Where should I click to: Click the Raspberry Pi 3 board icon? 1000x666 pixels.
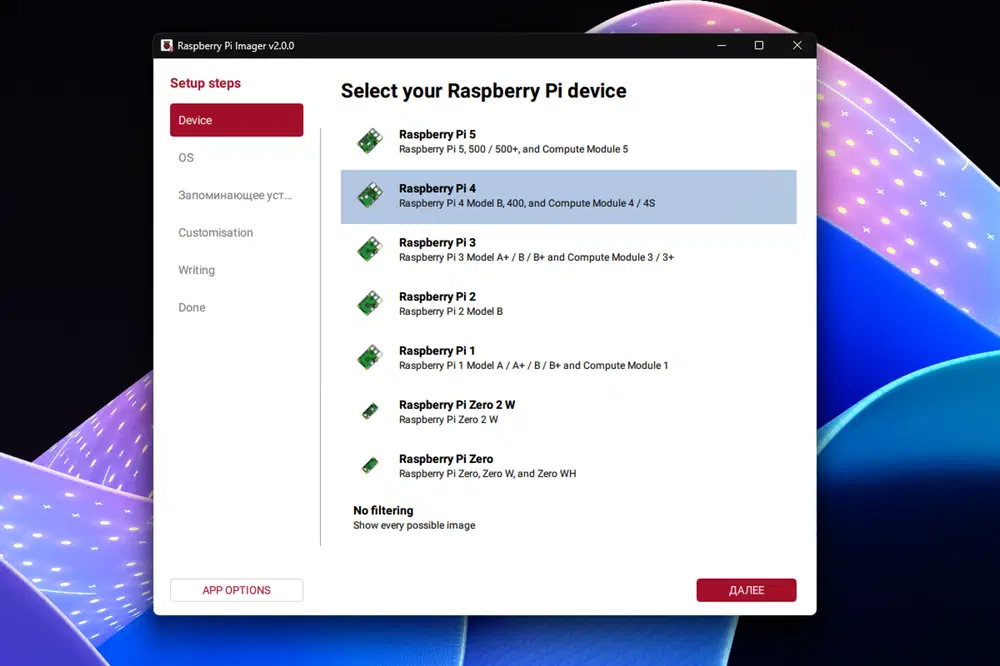coord(369,249)
